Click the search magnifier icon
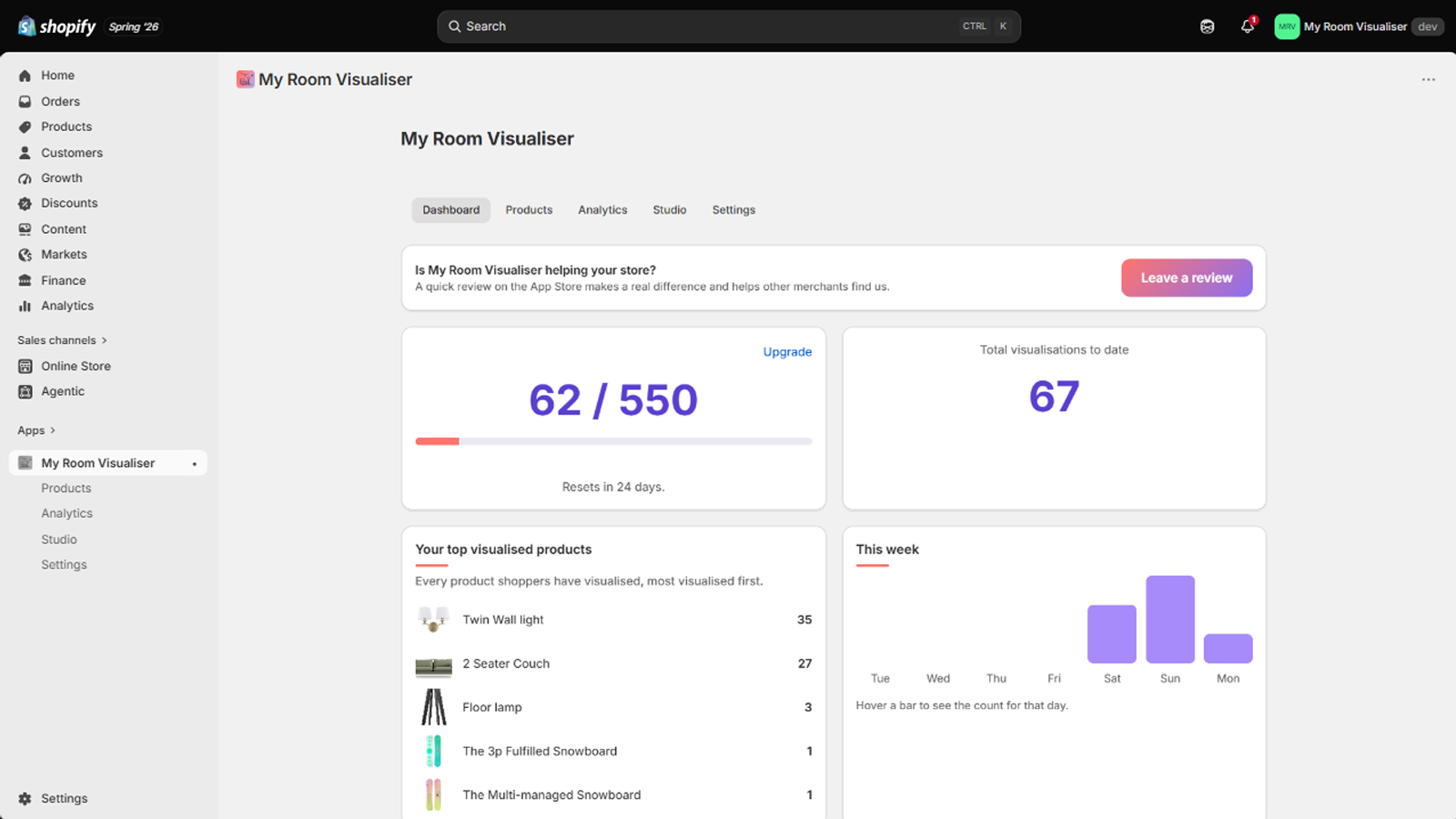 (454, 26)
